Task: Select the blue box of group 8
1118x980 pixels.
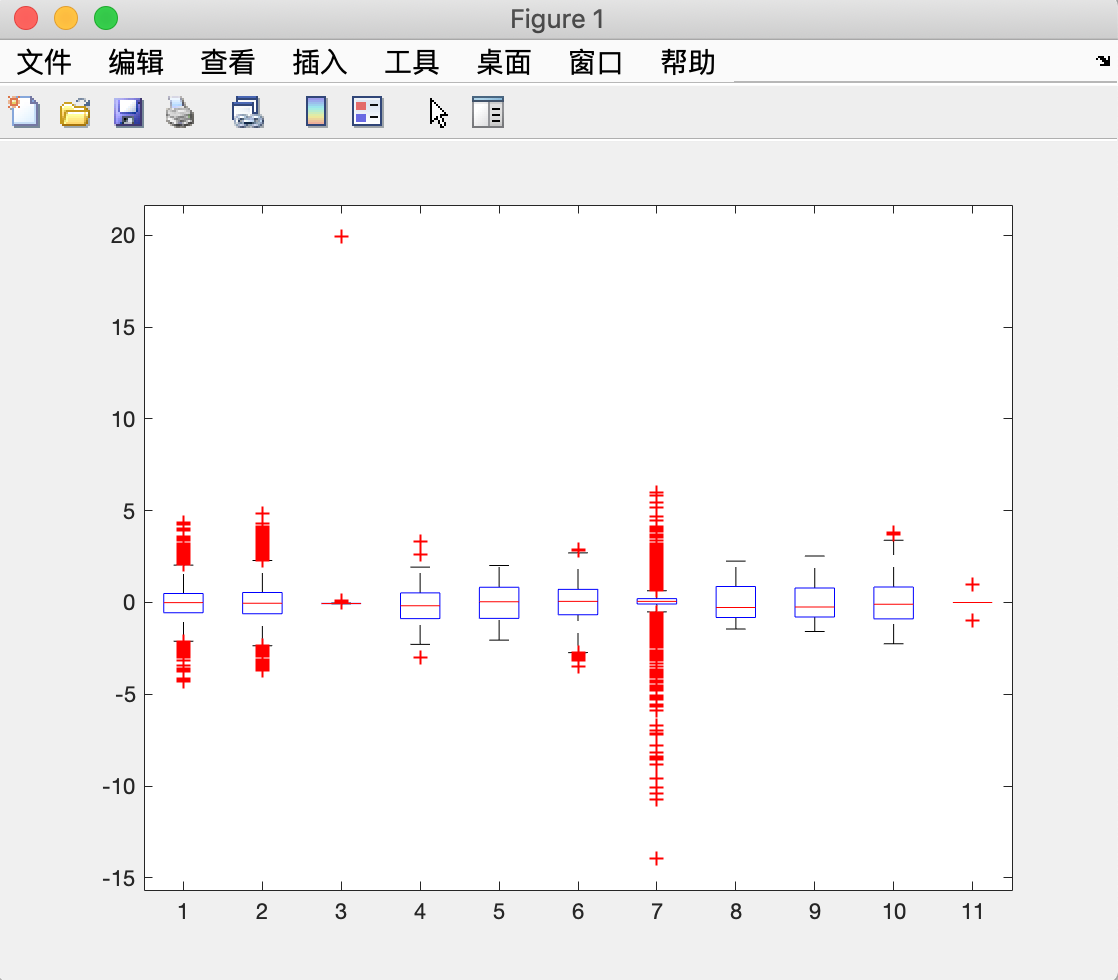Action: click(x=736, y=602)
